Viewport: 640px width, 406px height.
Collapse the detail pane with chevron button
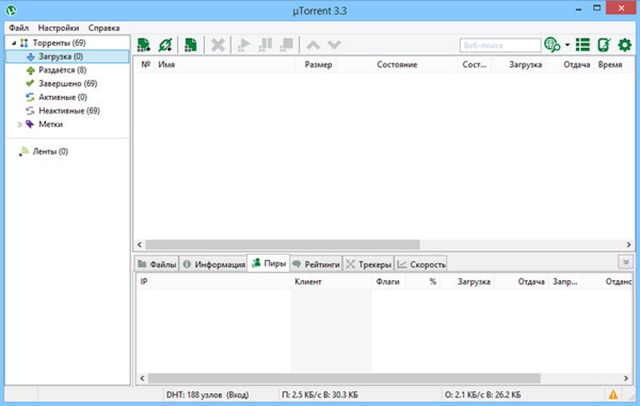(x=625, y=262)
